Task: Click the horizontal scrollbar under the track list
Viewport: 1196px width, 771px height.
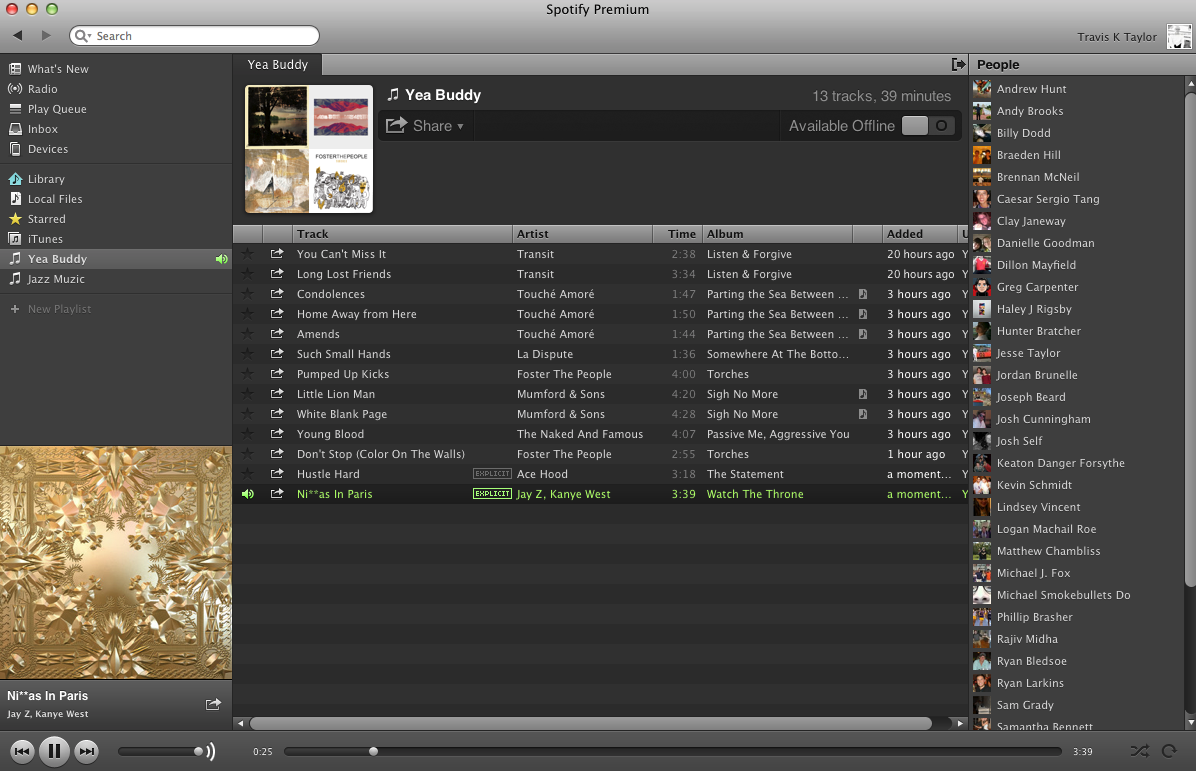Action: 590,723
